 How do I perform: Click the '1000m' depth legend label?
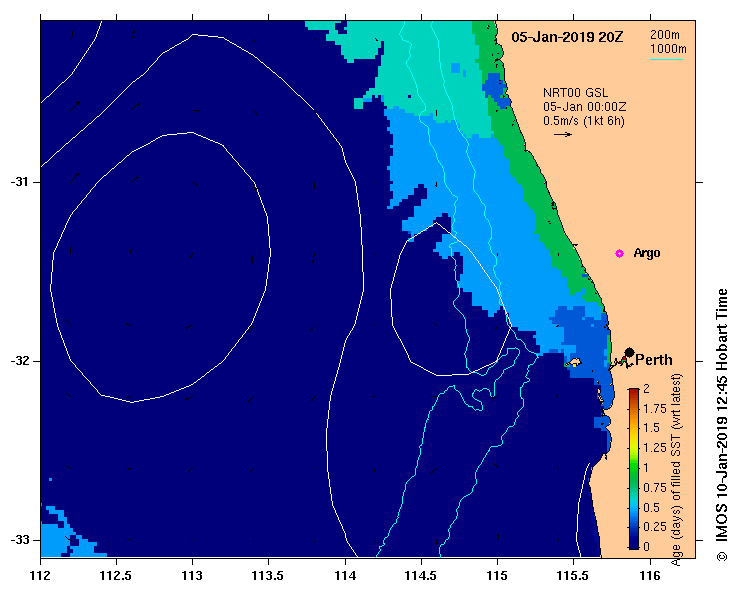tap(668, 49)
